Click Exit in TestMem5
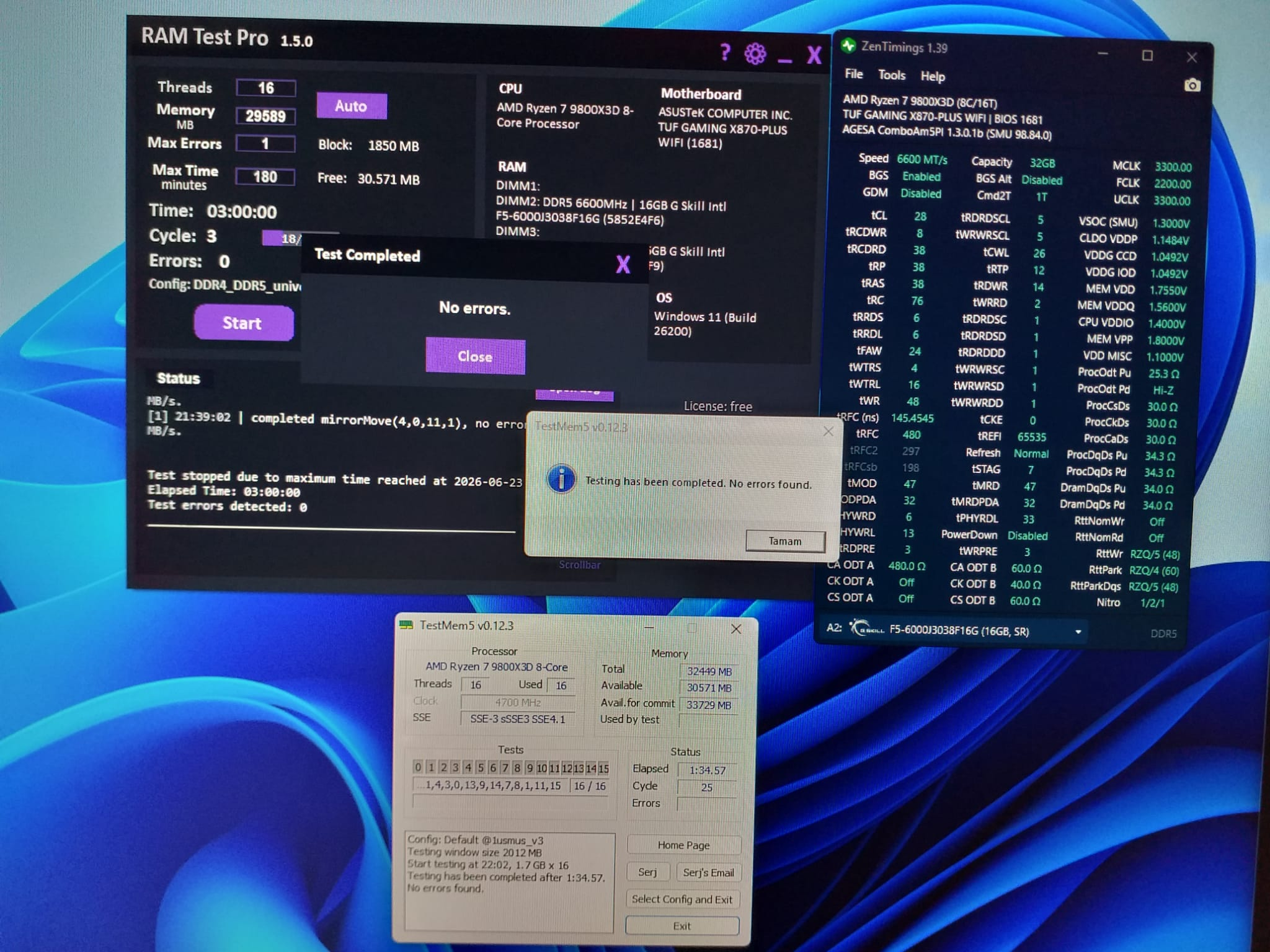 click(x=682, y=926)
